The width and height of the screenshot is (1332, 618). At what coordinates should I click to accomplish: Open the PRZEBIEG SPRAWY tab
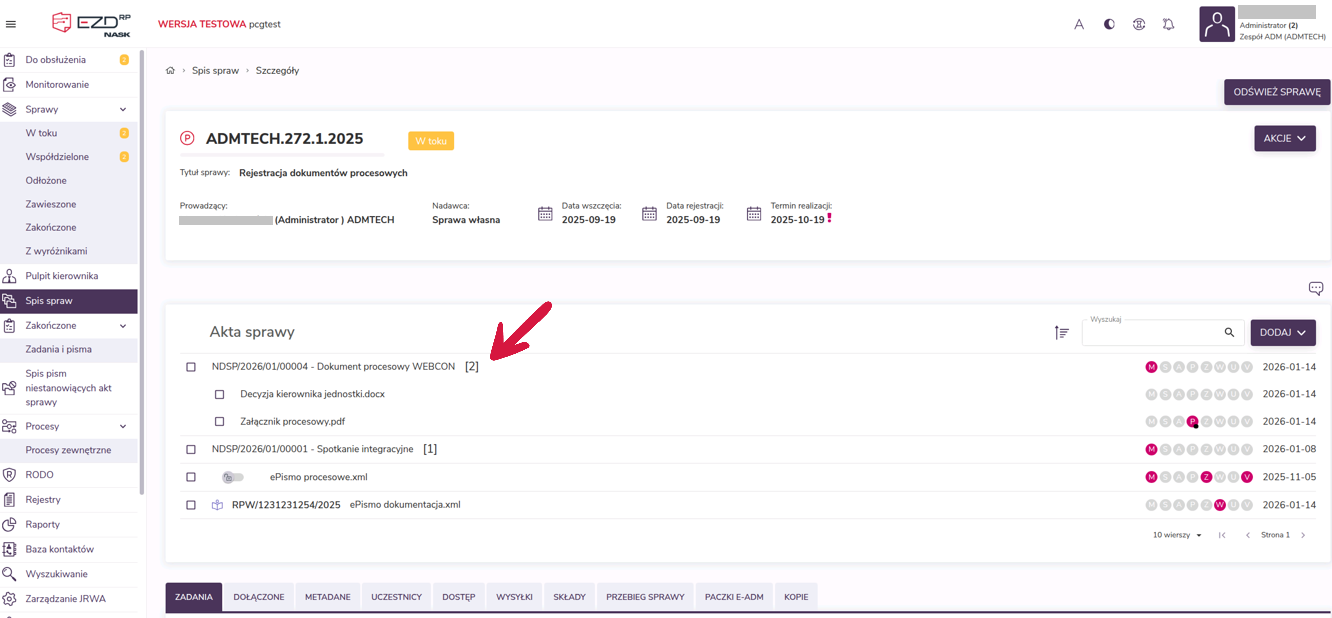click(x=645, y=597)
